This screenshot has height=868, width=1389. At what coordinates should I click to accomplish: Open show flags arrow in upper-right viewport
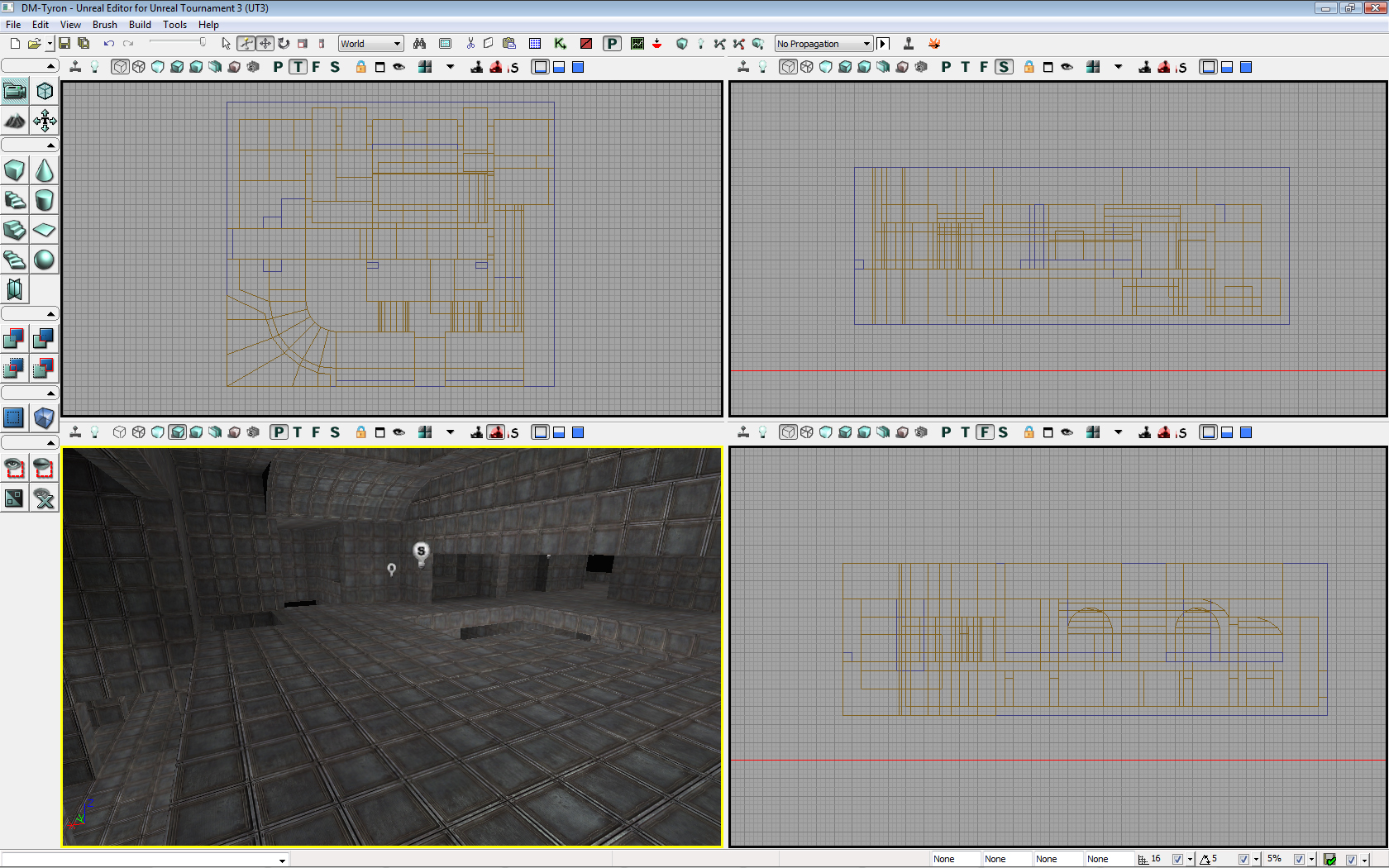point(1119,67)
